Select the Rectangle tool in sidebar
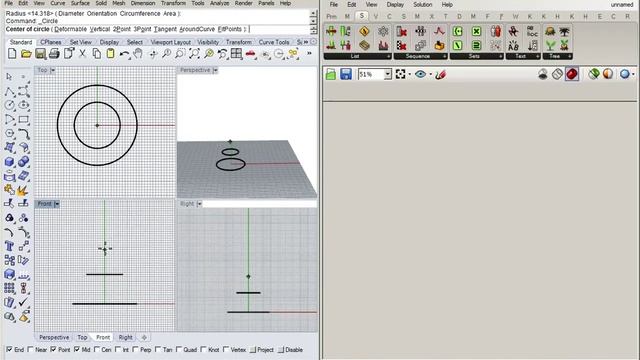 pyautogui.click(x=23, y=120)
